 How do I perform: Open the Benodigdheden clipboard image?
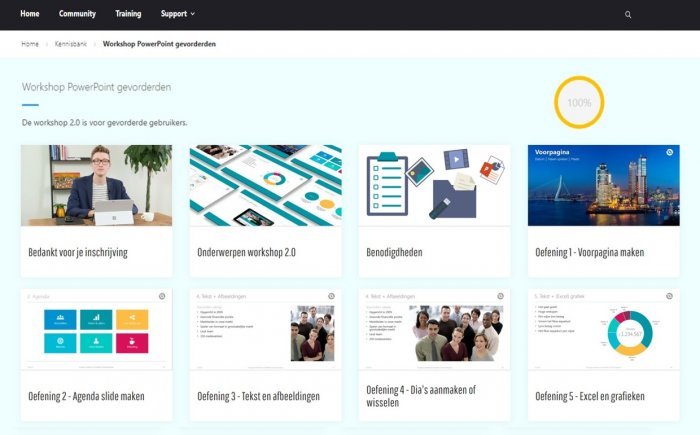click(x=434, y=186)
